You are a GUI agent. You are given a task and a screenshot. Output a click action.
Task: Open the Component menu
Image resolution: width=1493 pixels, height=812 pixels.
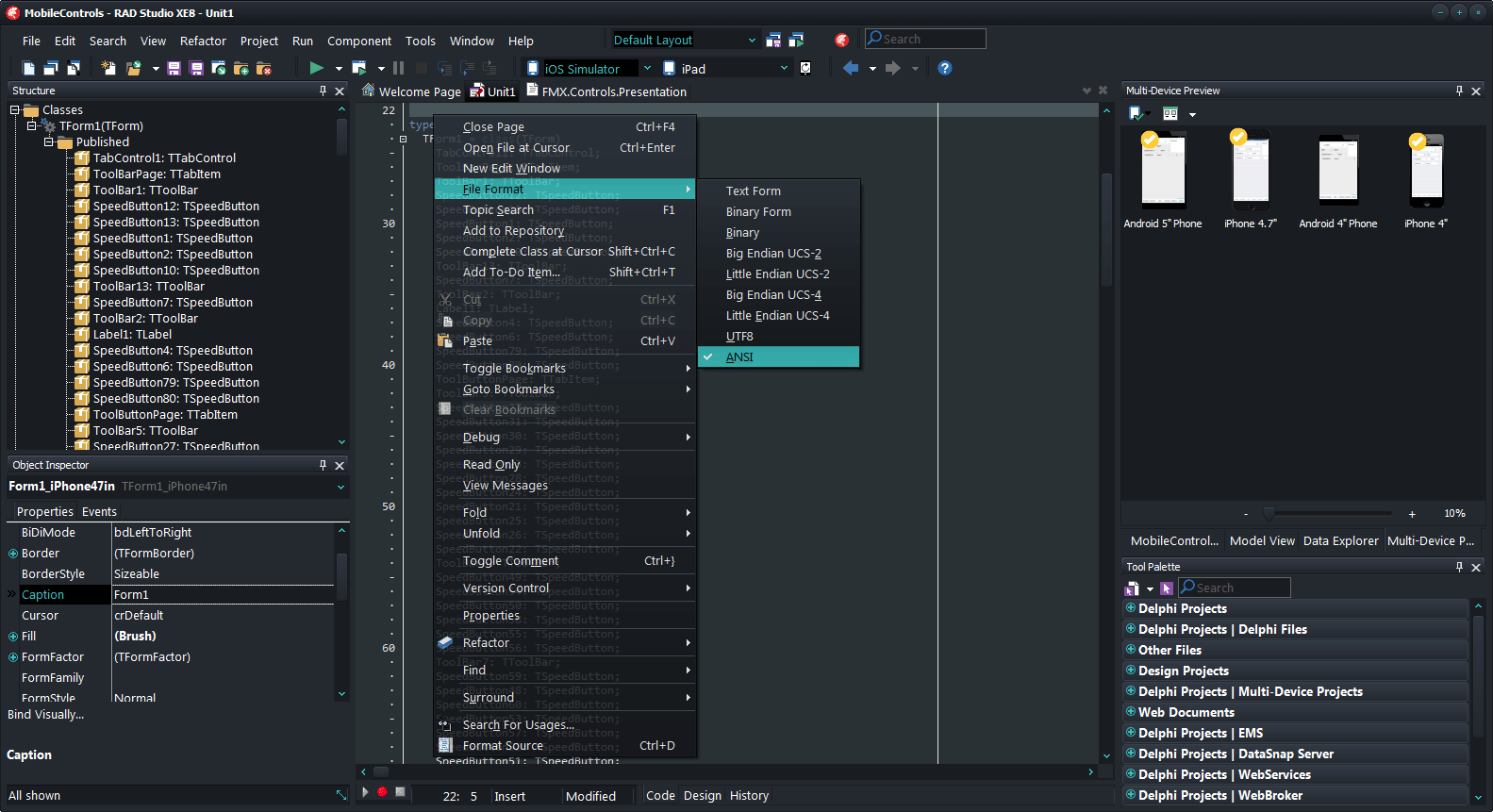point(359,41)
